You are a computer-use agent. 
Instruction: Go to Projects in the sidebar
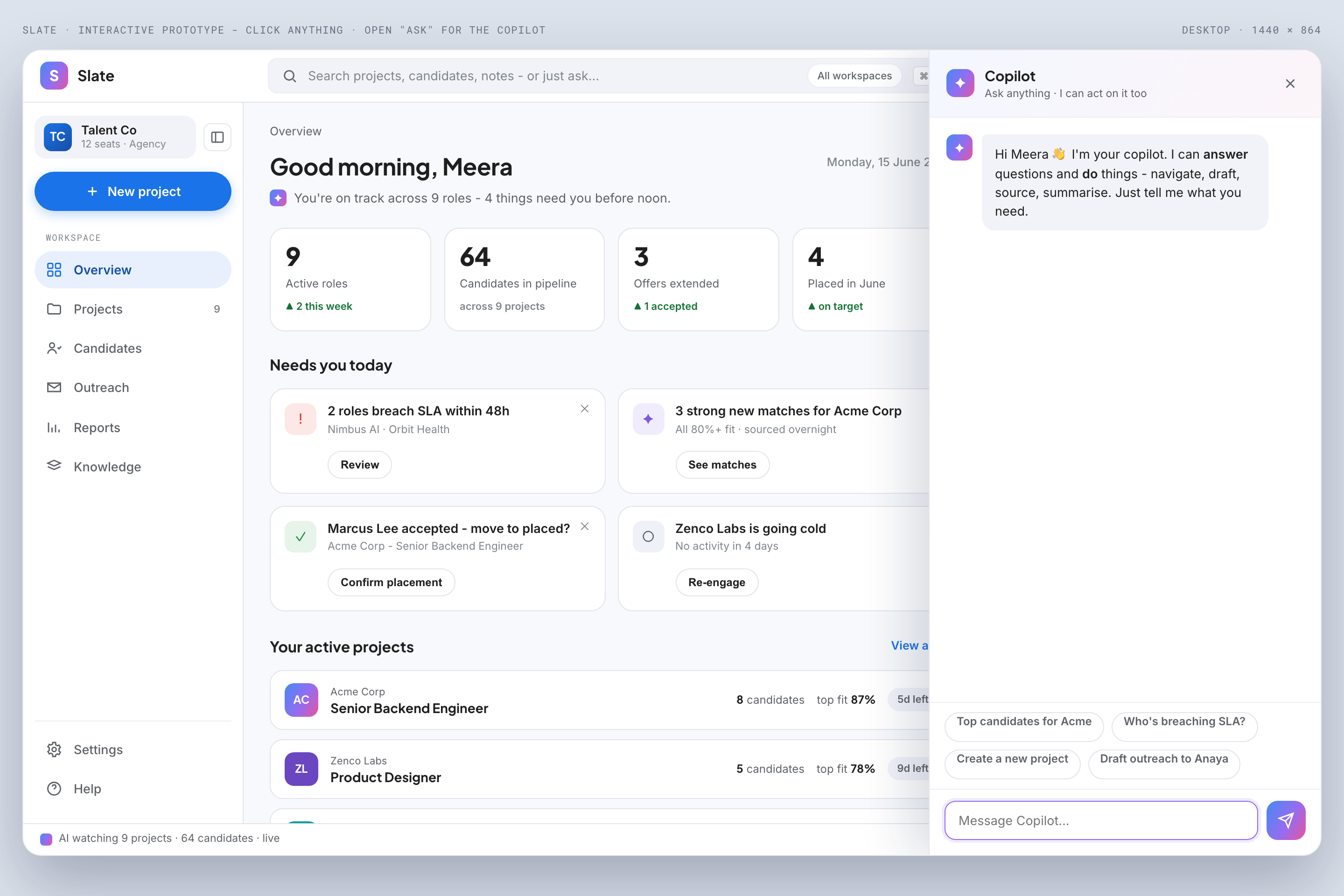click(x=133, y=309)
